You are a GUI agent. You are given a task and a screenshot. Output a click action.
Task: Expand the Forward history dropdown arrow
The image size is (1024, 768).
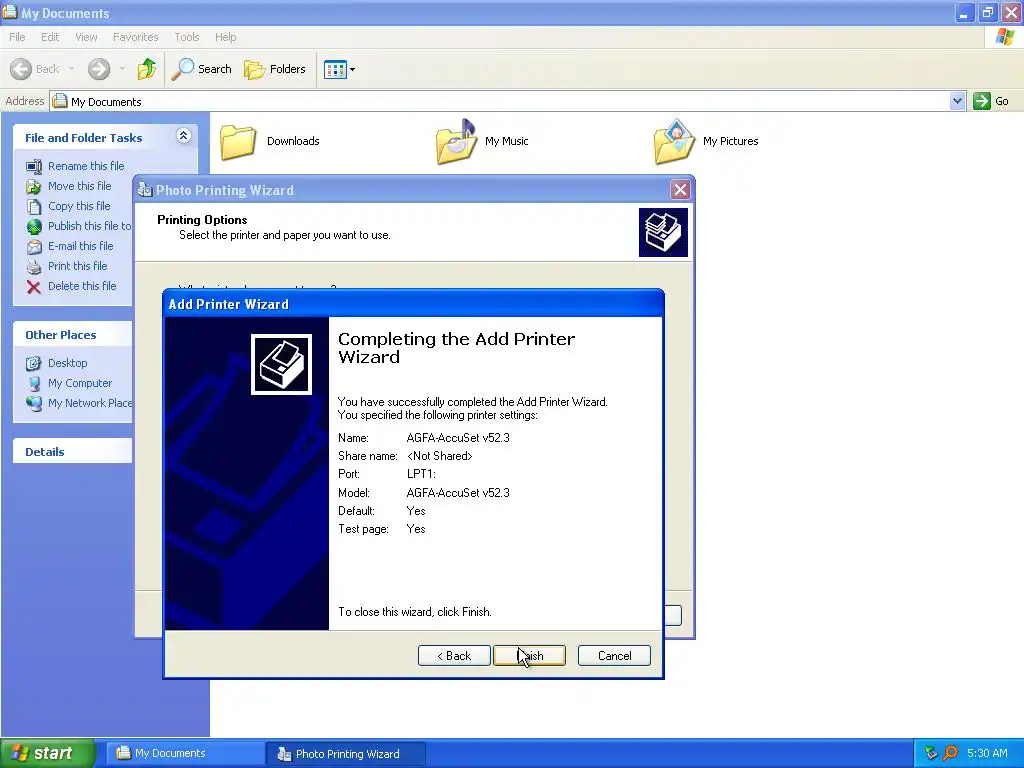click(x=121, y=69)
